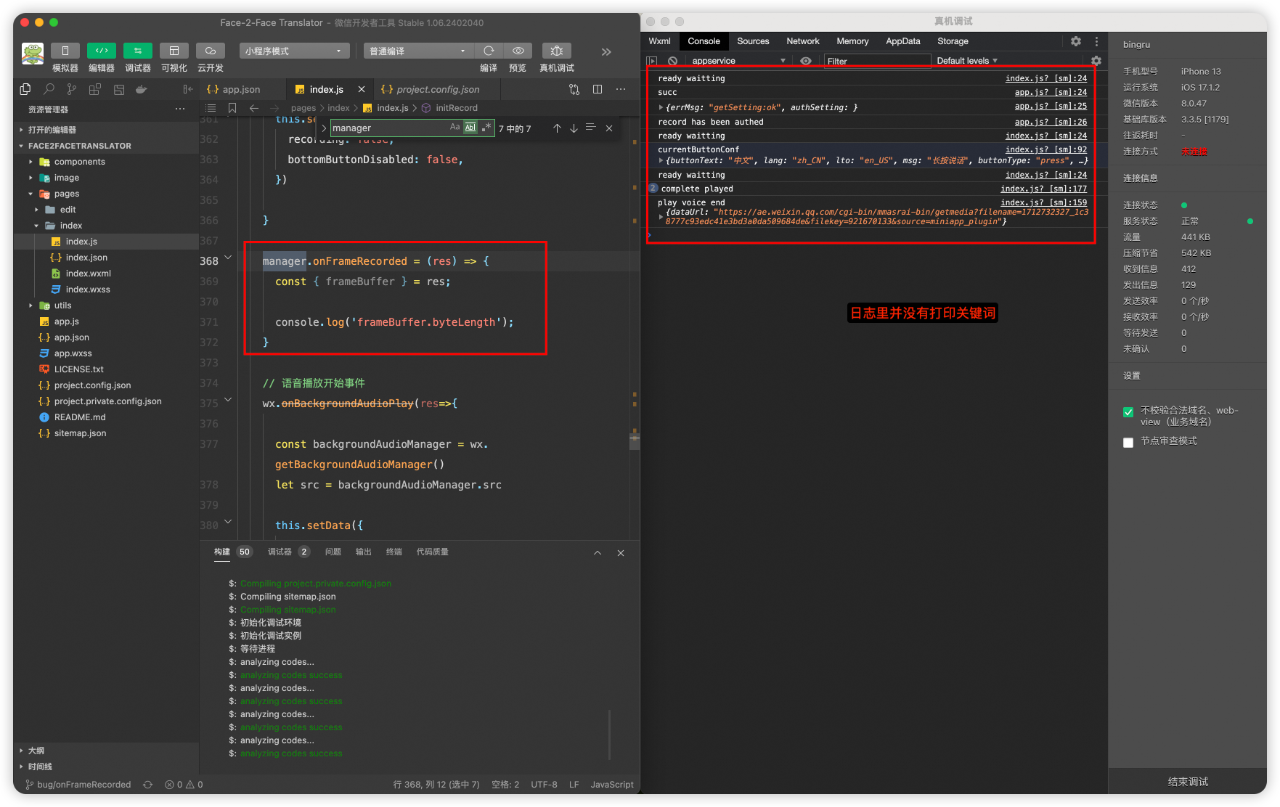Go to the previous find match

pos(556,128)
